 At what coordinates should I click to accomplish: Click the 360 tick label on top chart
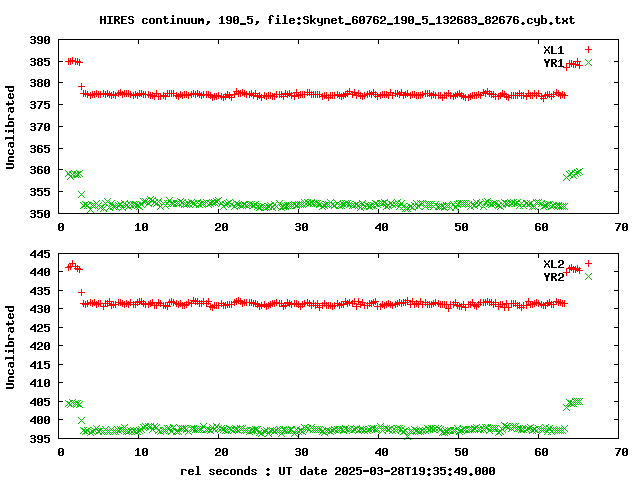click(40, 170)
